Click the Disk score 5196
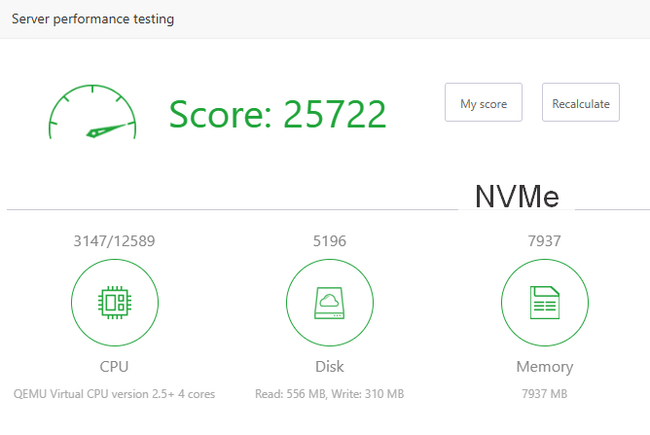Image resolution: width=650 pixels, height=435 pixels. (329, 241)
